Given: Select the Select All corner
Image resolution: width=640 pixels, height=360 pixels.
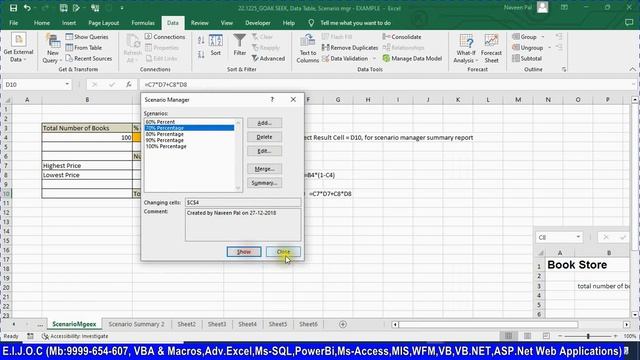Looking at the screenshot, I should pyautogui.click(x=7, y=100).
